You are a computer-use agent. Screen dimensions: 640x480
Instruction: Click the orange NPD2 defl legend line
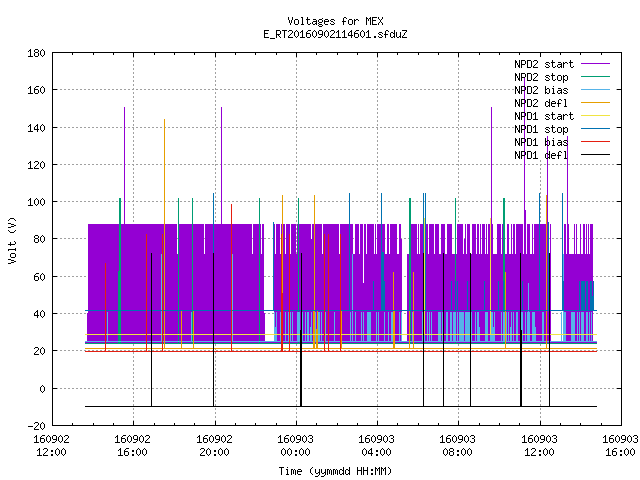click(x=595, y=102)
